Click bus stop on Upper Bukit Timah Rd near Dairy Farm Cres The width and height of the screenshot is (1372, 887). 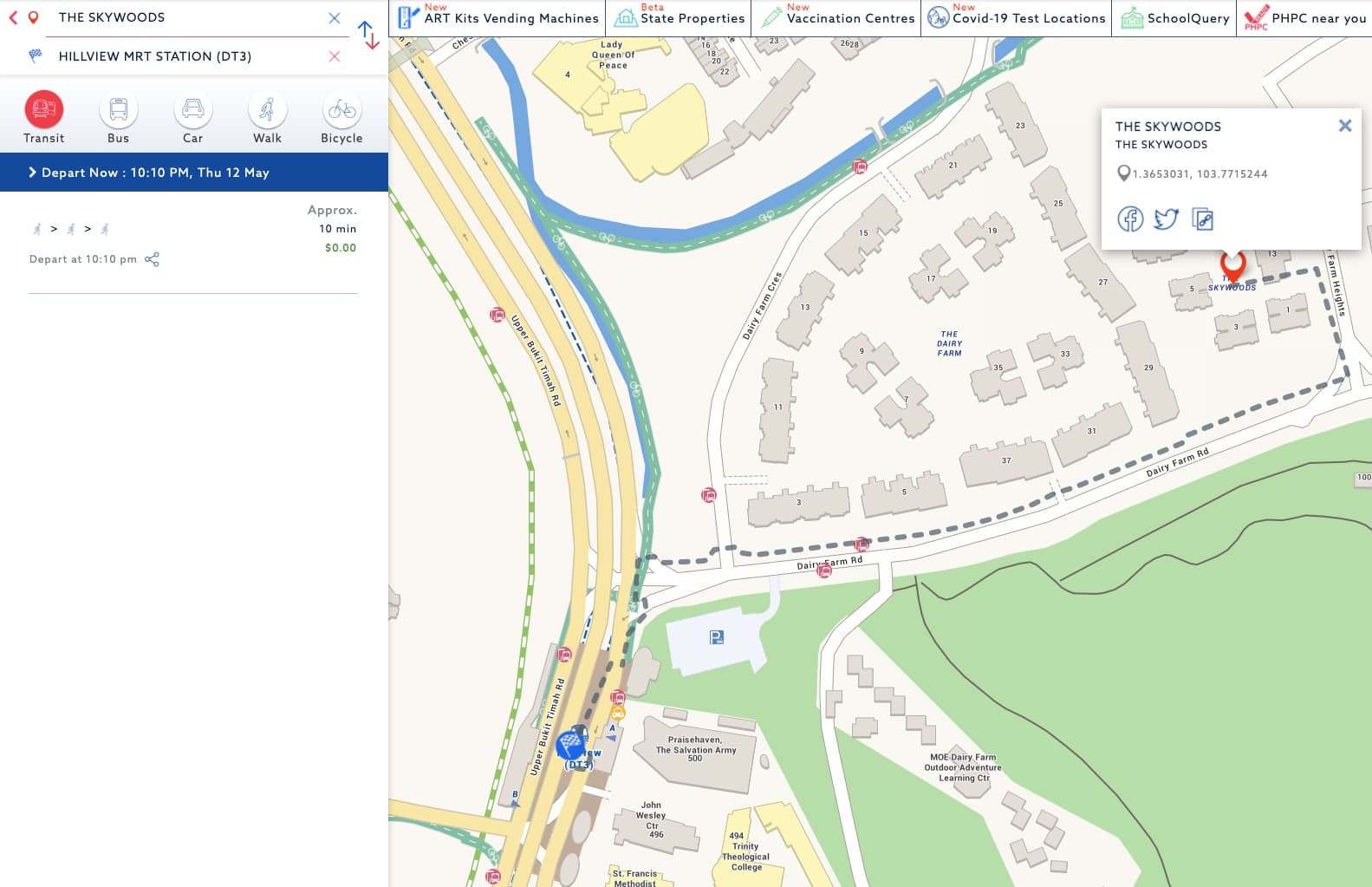[497, 315]
